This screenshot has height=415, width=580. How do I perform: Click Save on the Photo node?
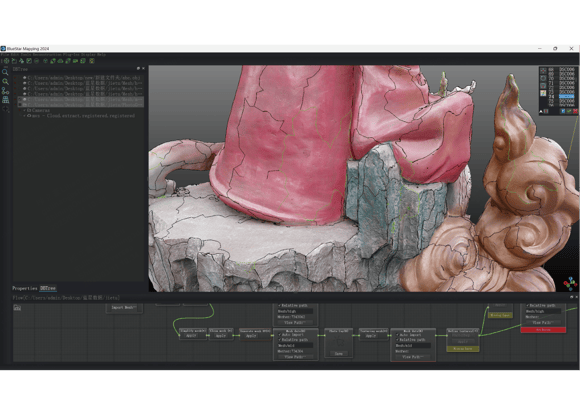[338, 354]
